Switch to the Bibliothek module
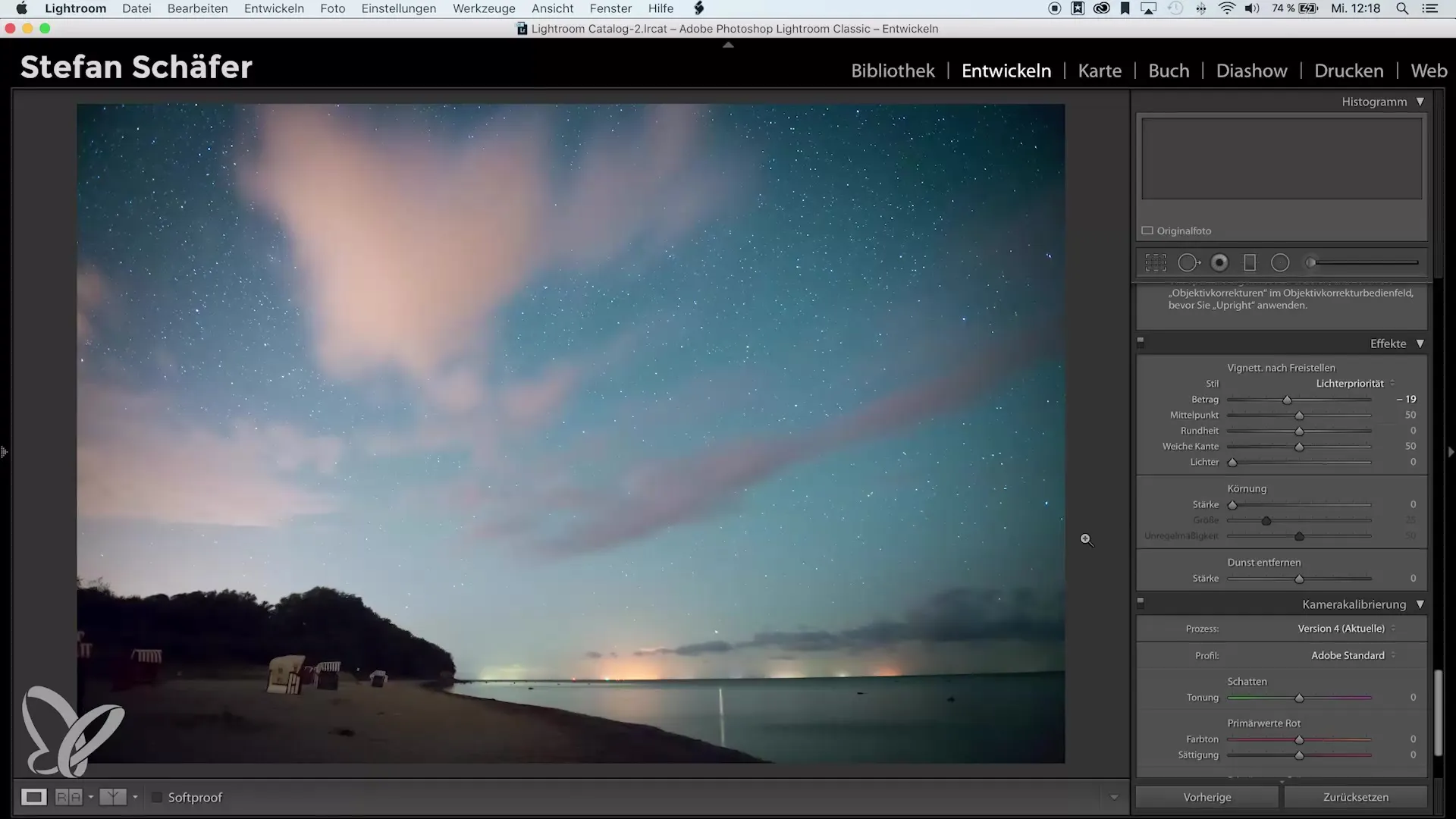The width and height of the screenshot is (1456, 819). point(893,71)
